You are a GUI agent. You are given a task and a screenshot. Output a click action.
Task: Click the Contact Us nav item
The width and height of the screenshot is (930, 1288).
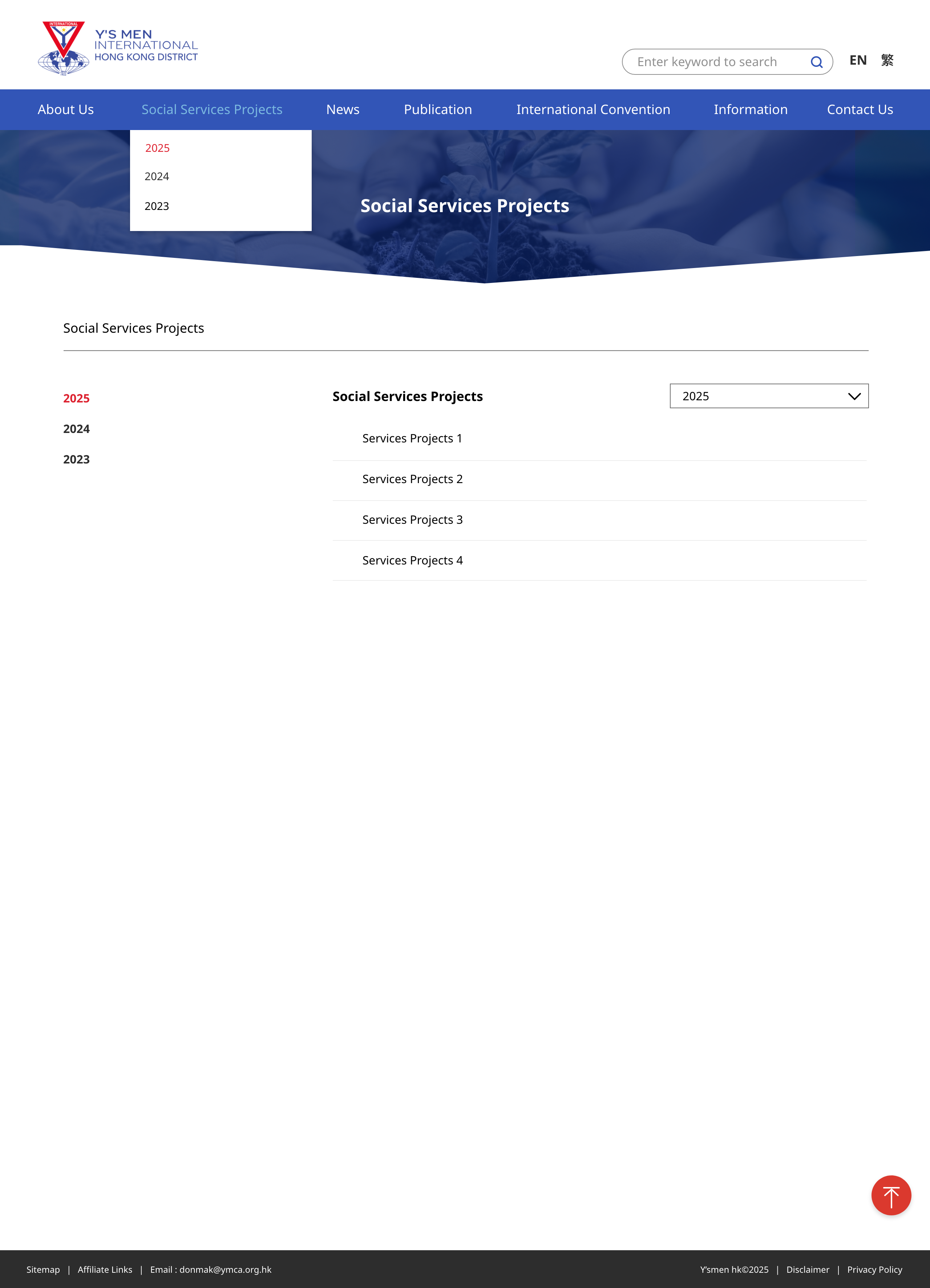[859, 110]
